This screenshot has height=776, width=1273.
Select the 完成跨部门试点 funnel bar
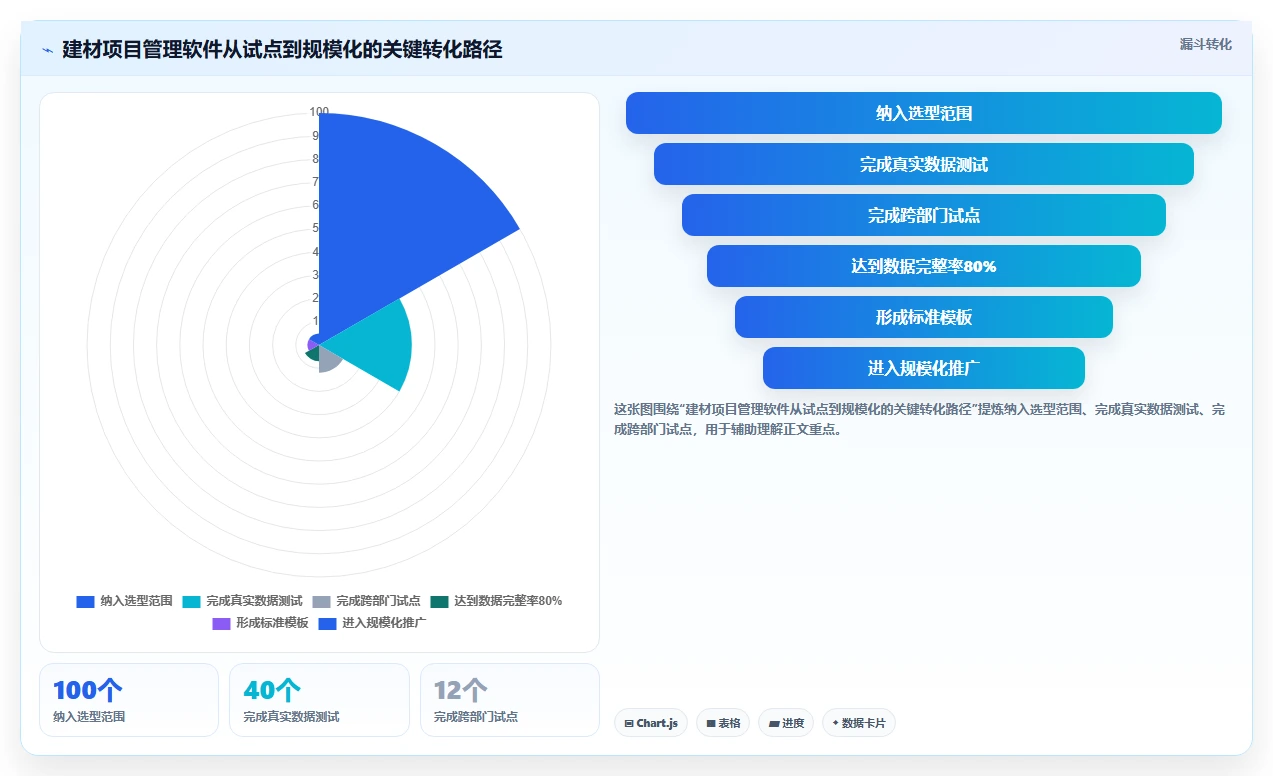[924, 215]
